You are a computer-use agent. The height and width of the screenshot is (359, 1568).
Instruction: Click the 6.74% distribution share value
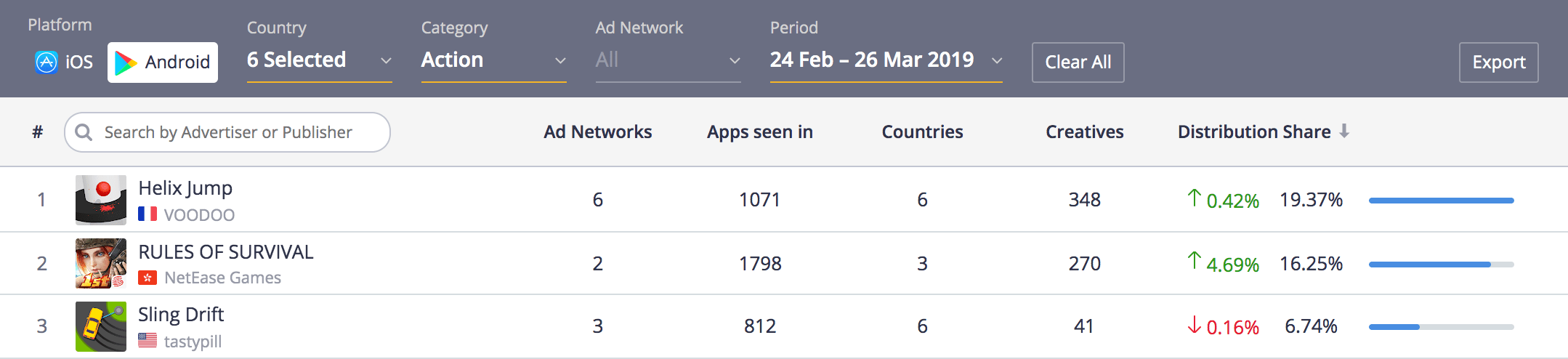pos(1311,326)
